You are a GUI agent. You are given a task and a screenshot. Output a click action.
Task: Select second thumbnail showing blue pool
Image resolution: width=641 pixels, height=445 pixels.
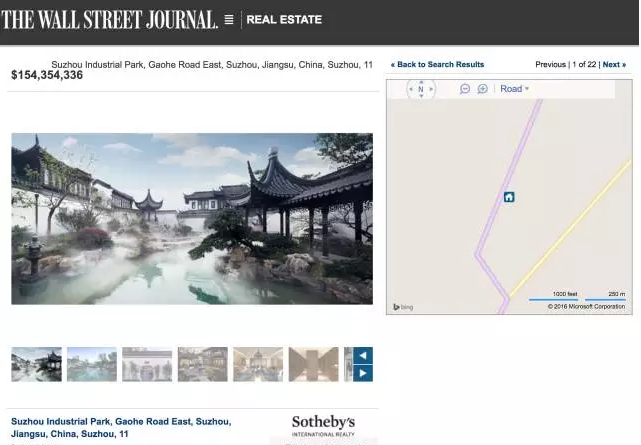point(92,364)
